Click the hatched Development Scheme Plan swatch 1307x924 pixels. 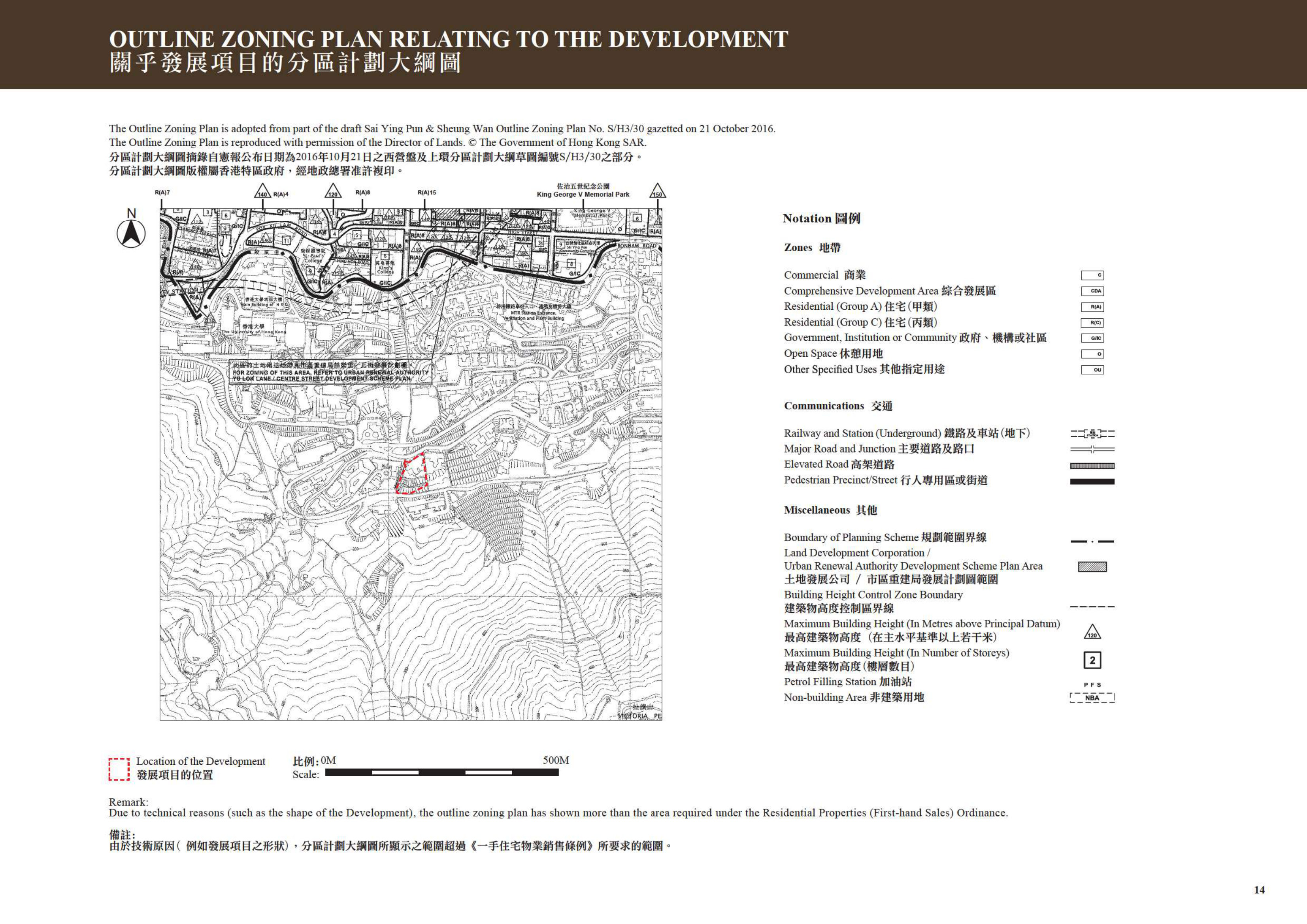(x=1092, y=567)
